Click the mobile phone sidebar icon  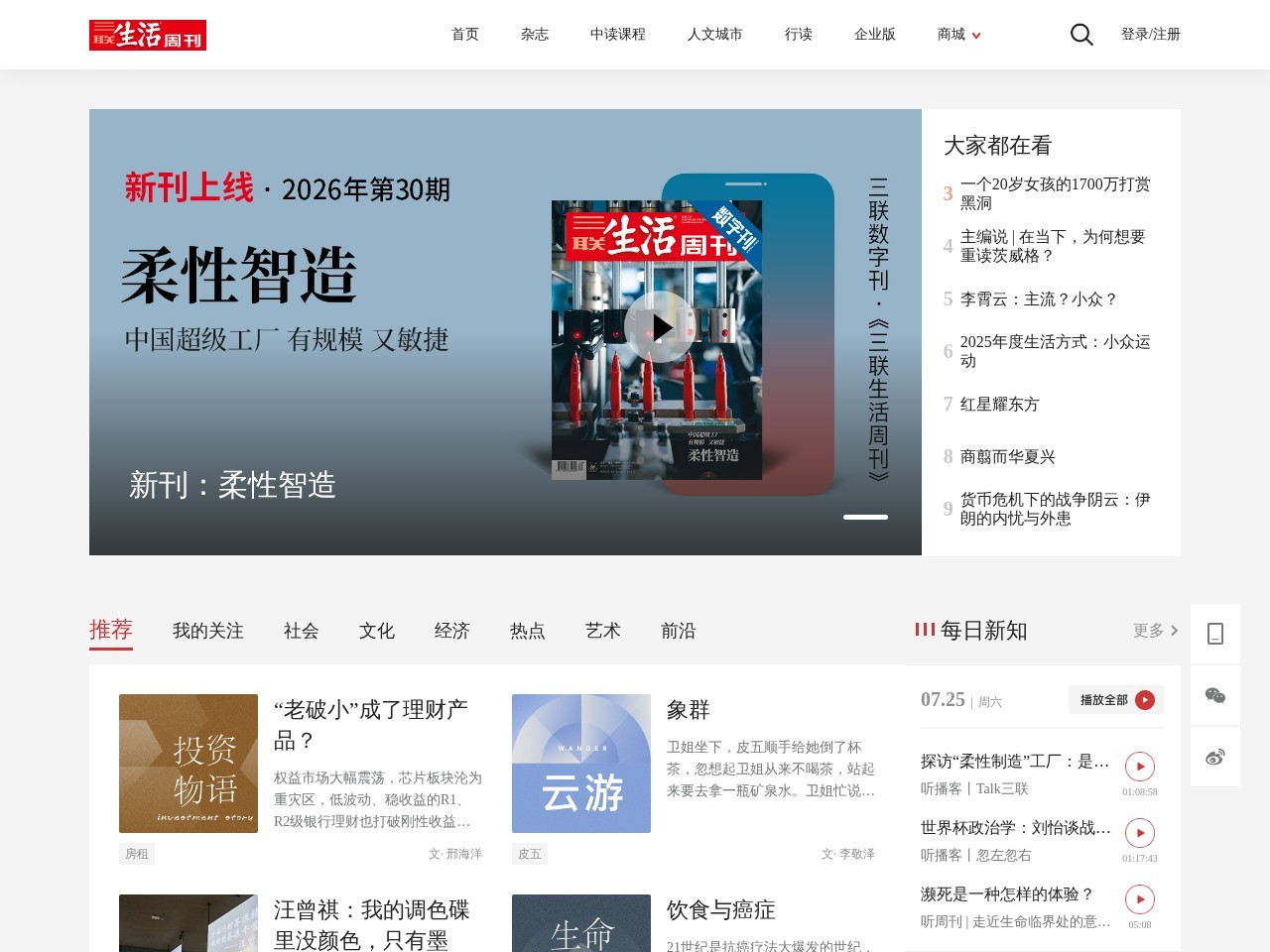(1215, 634)
